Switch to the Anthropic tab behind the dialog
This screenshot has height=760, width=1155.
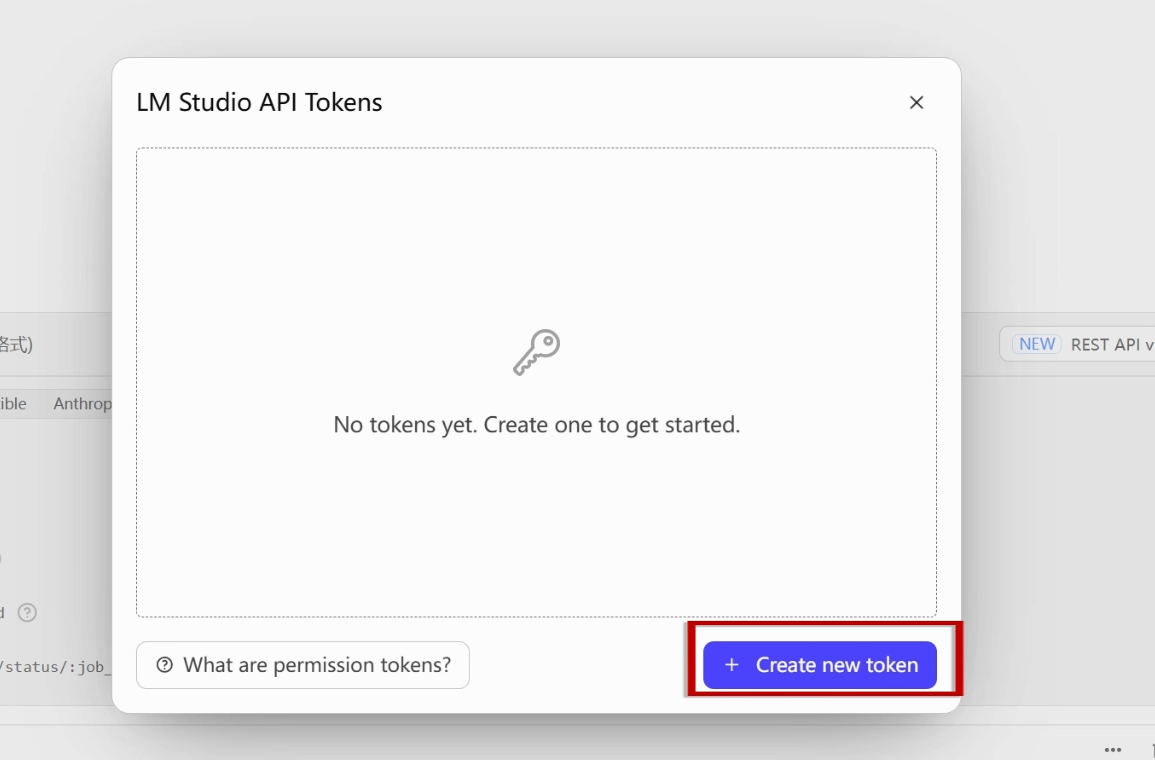pyautogui.click(x=82, y=404)
